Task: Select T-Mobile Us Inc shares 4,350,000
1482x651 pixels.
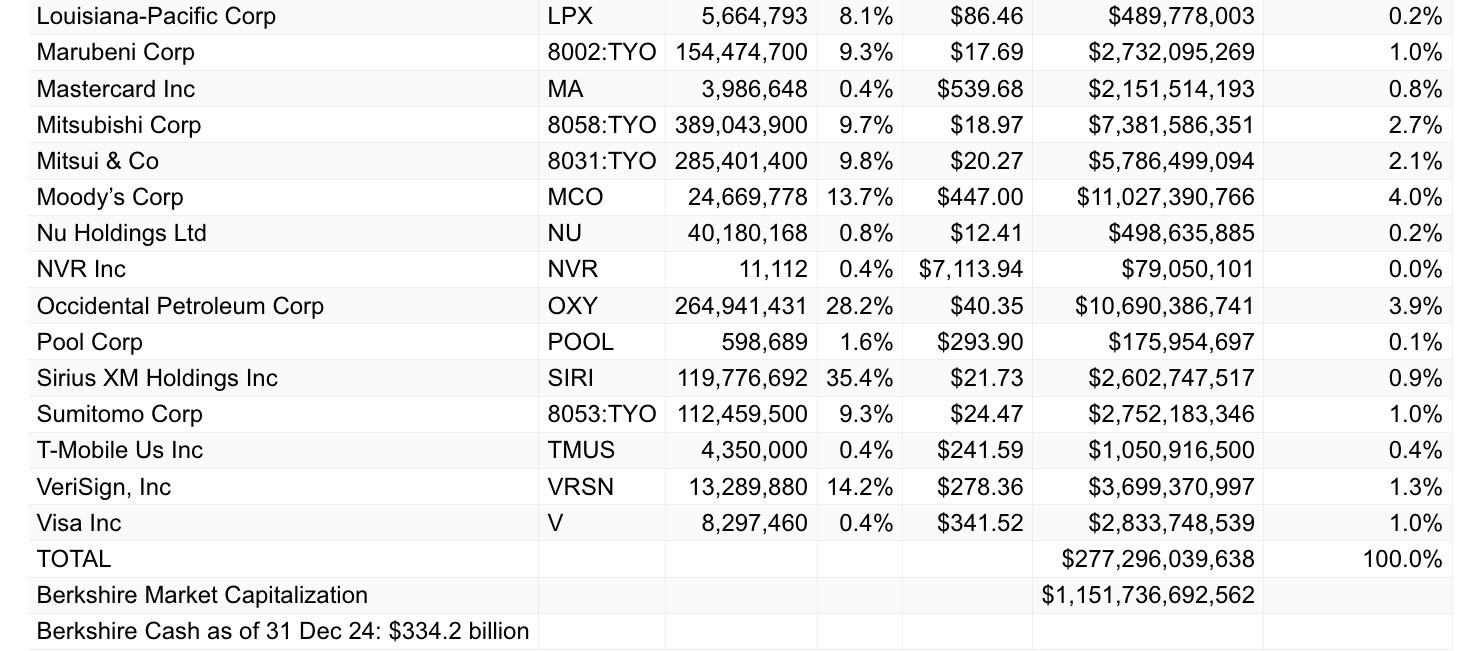Action: 754,450
